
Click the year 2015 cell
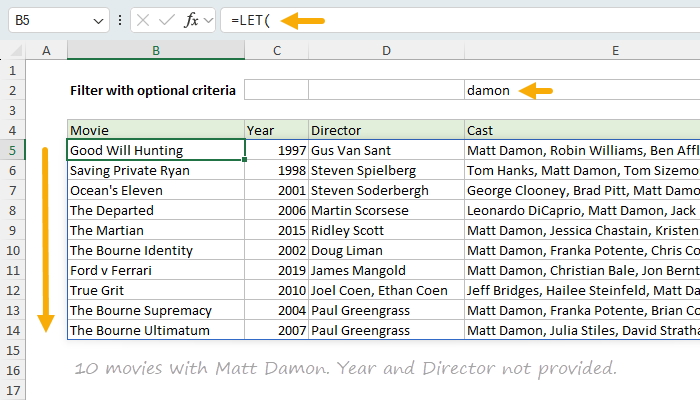coord(276,230)
